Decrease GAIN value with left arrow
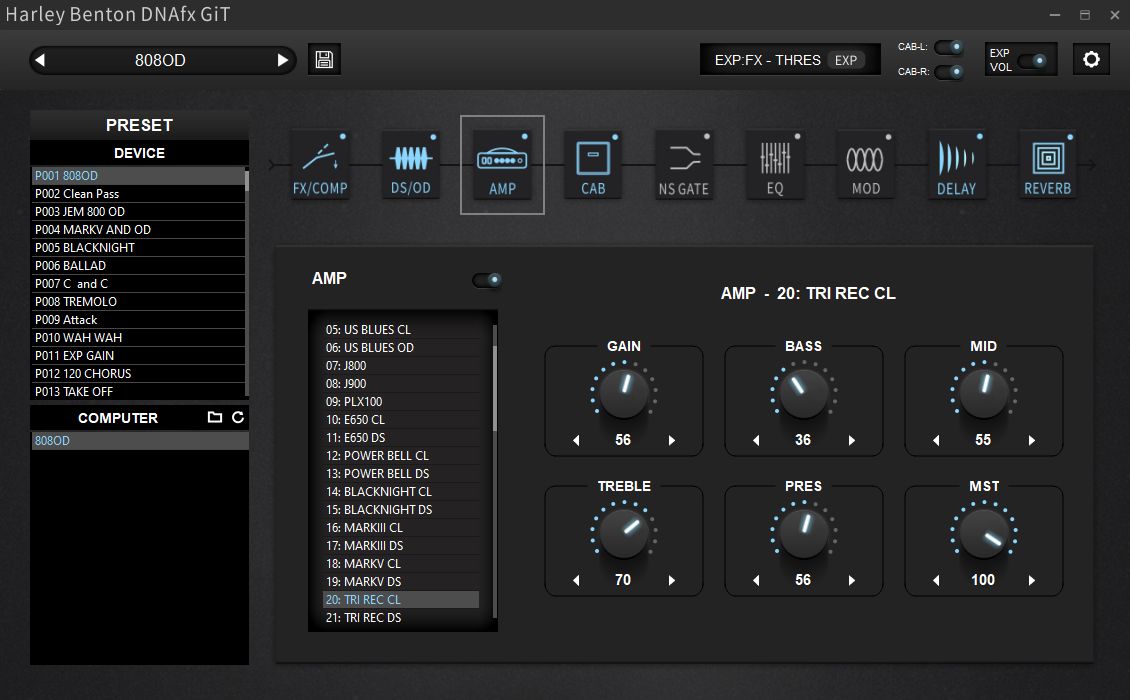This screenshot has width=1130, height=700. (x=576, y=440)
